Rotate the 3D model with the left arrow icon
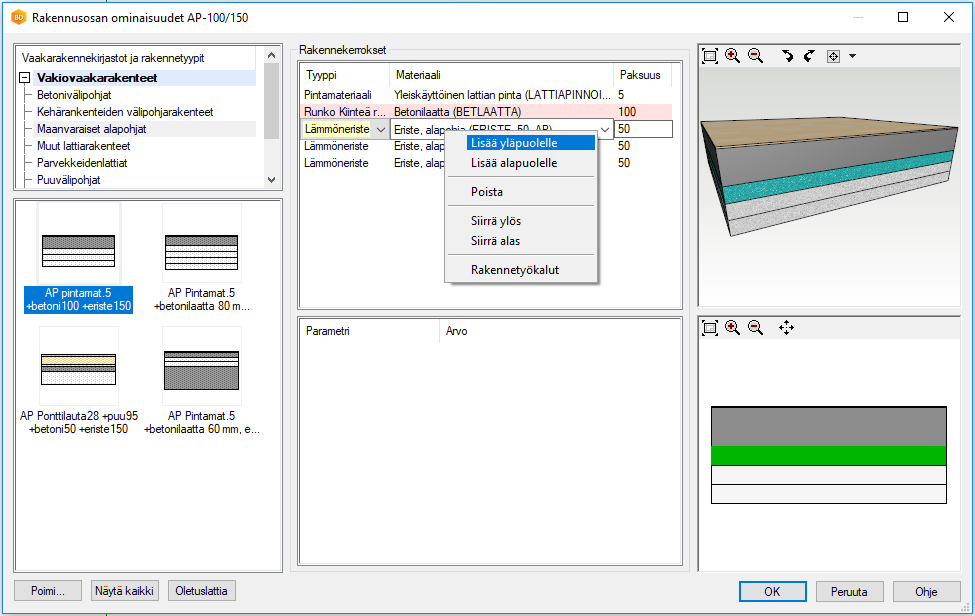Screen dimensions: 975x616 pos(788,57)
